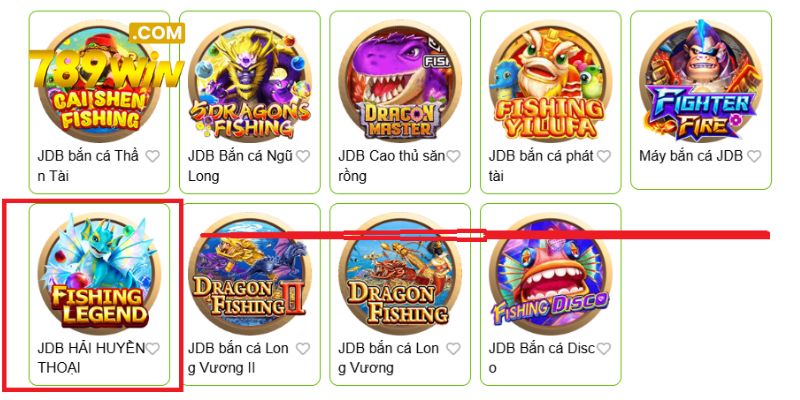Open the Dragon Master game icon

(x=400, y=81)
